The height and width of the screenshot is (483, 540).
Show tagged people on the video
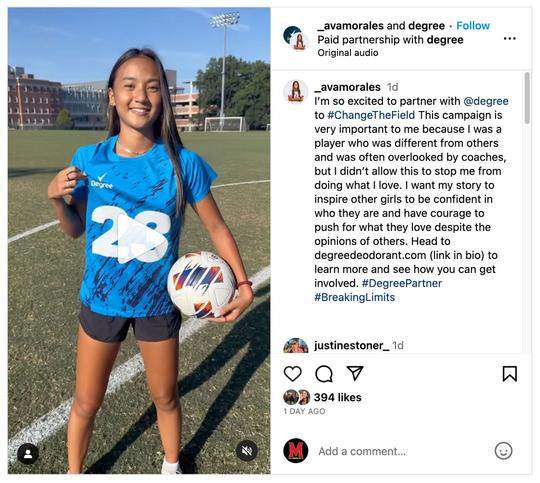[28, 454]
